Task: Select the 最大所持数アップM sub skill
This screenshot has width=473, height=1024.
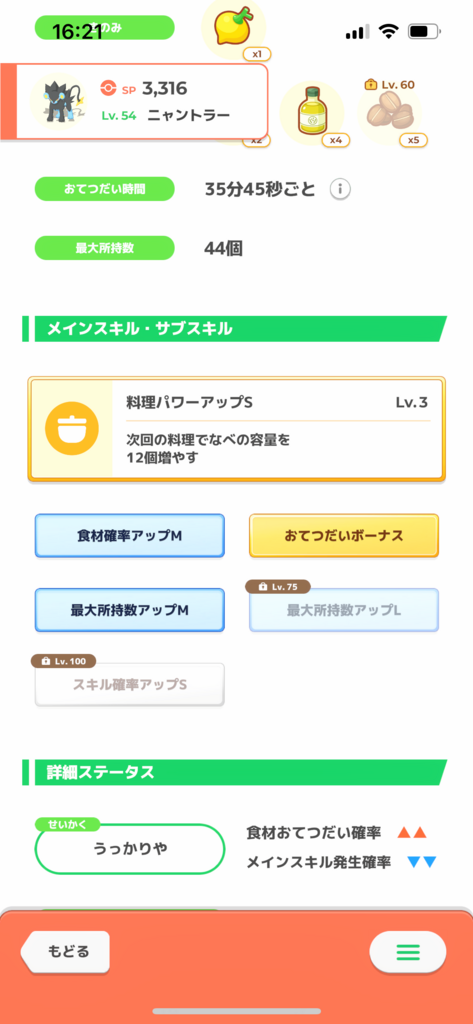Action: [x=129, y=610]
